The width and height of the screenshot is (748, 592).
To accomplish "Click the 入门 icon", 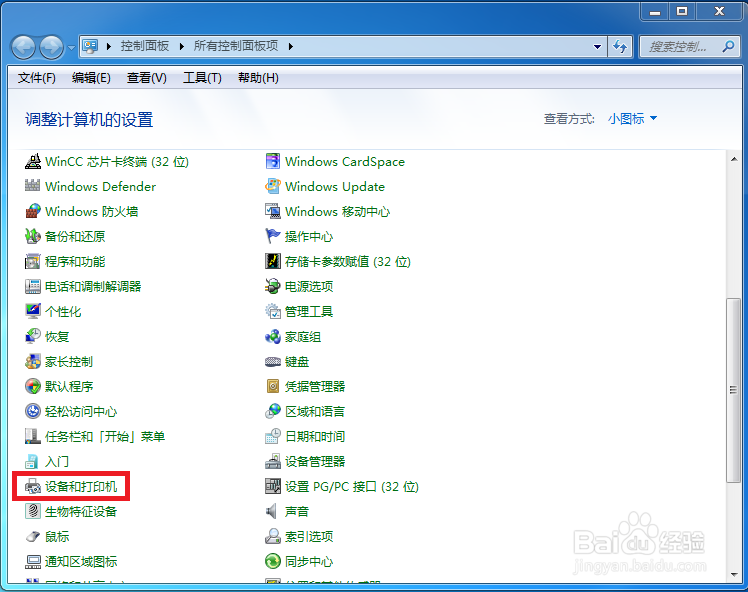I will coord(32,461).
